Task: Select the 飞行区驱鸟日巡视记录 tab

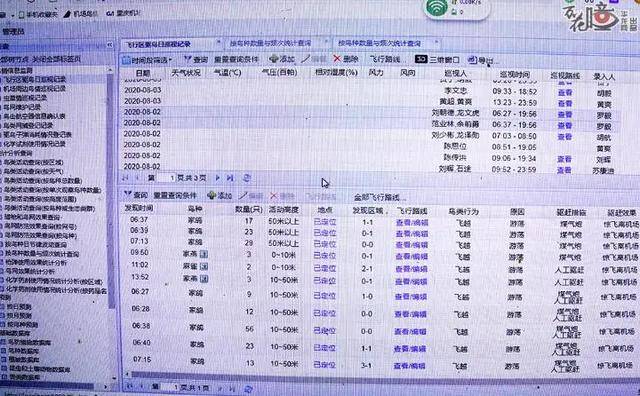Action: pos(158,44)
